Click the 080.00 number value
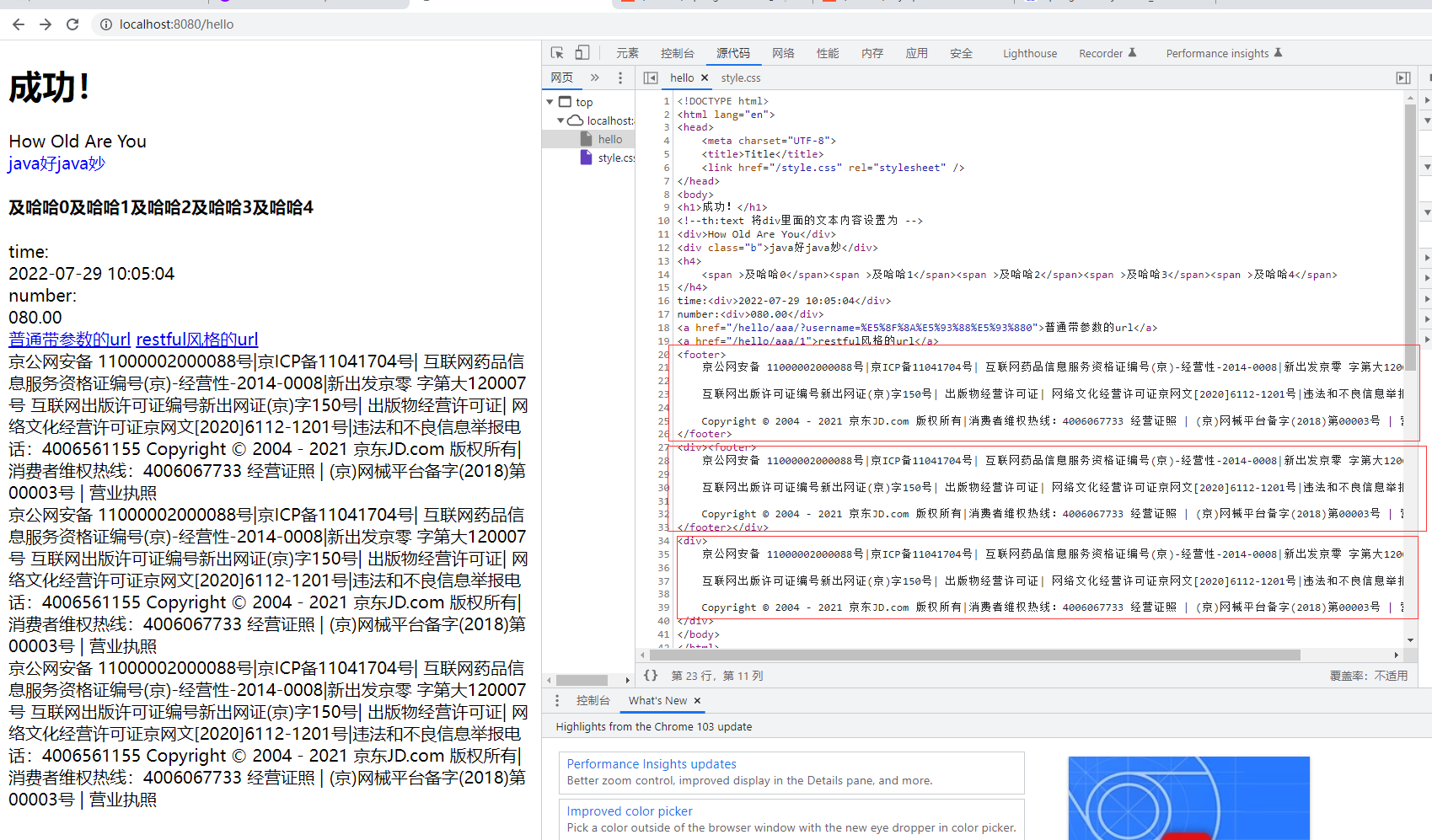Image resolution: width=1432 pixels, height=840 pixels. pyautogui.click(x=35, y=318)
